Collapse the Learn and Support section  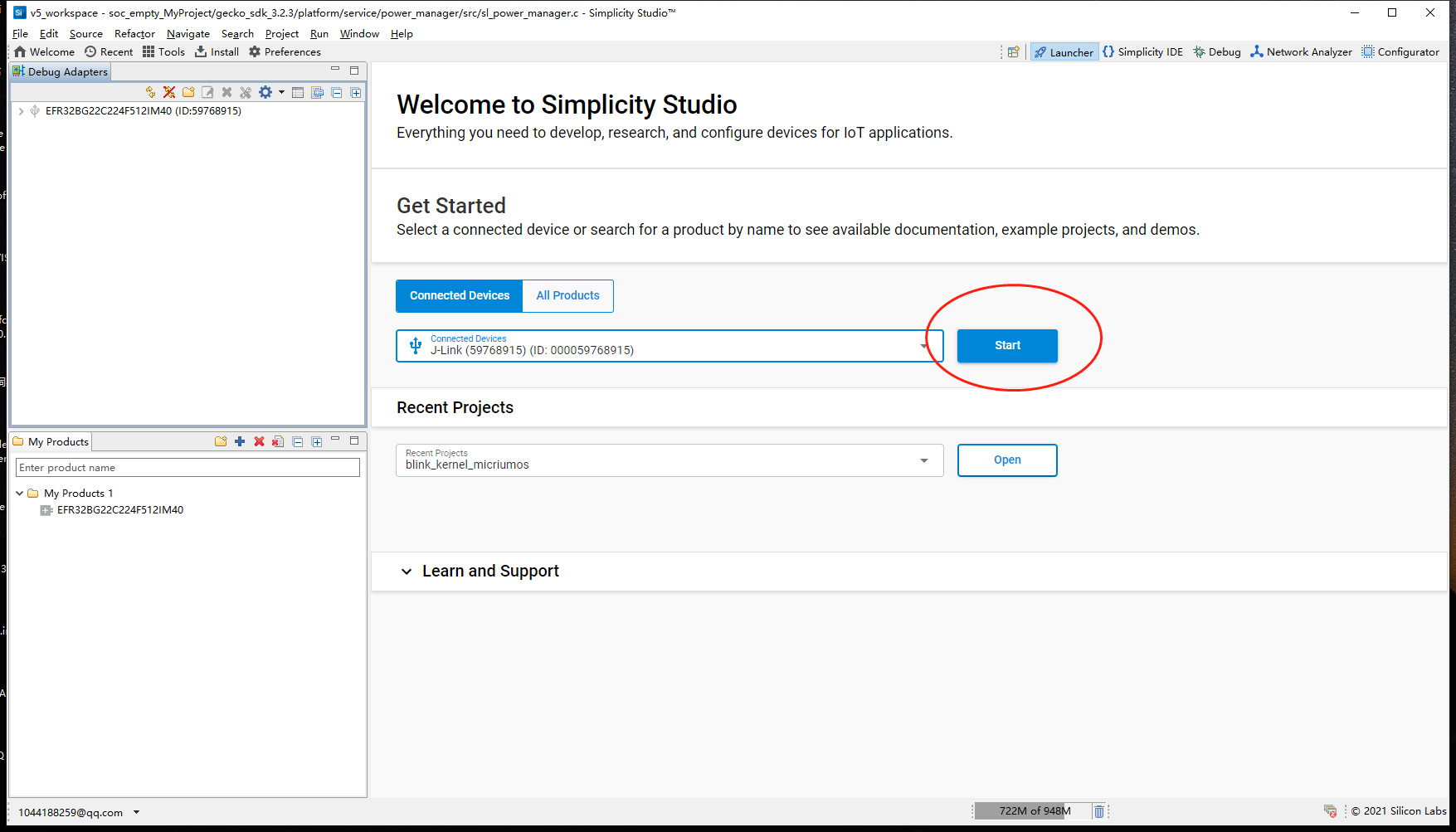pyautogui.click(x=407, y=572)
